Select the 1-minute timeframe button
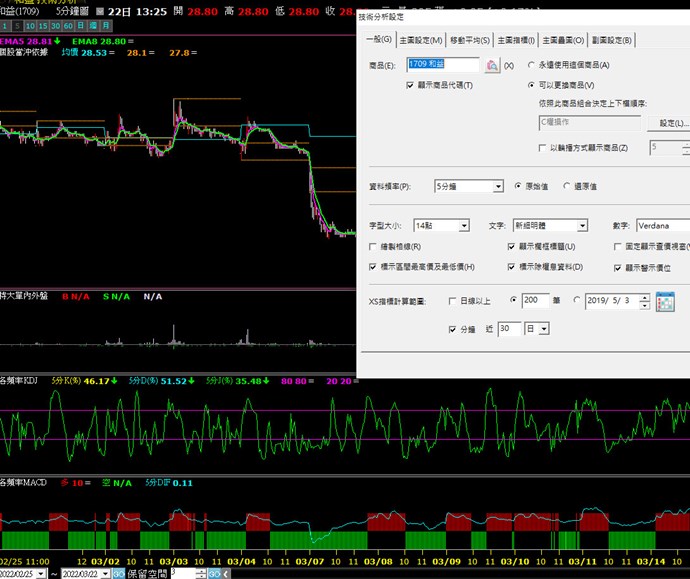 pyautogui.click(x=6, y=25)
